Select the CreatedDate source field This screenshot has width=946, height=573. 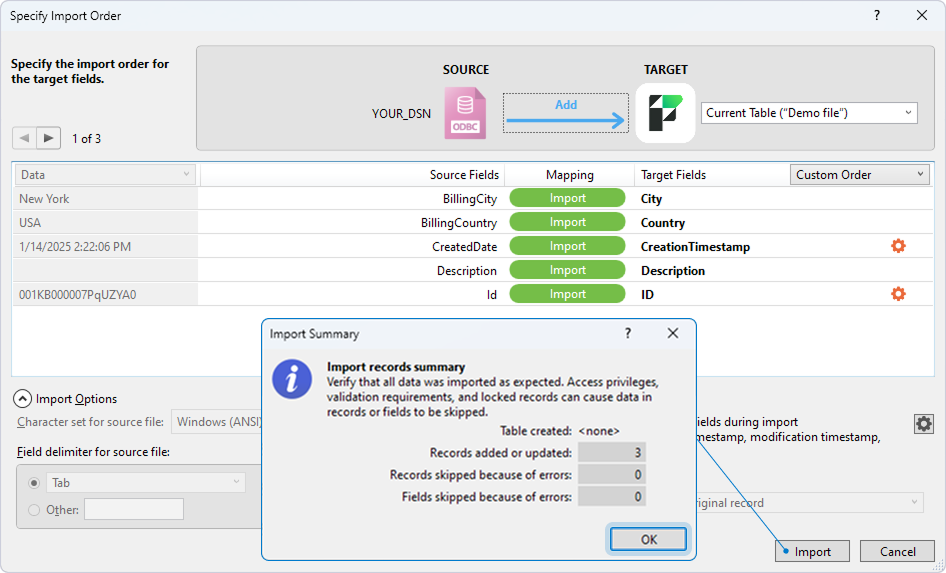(x=464, y=247)
